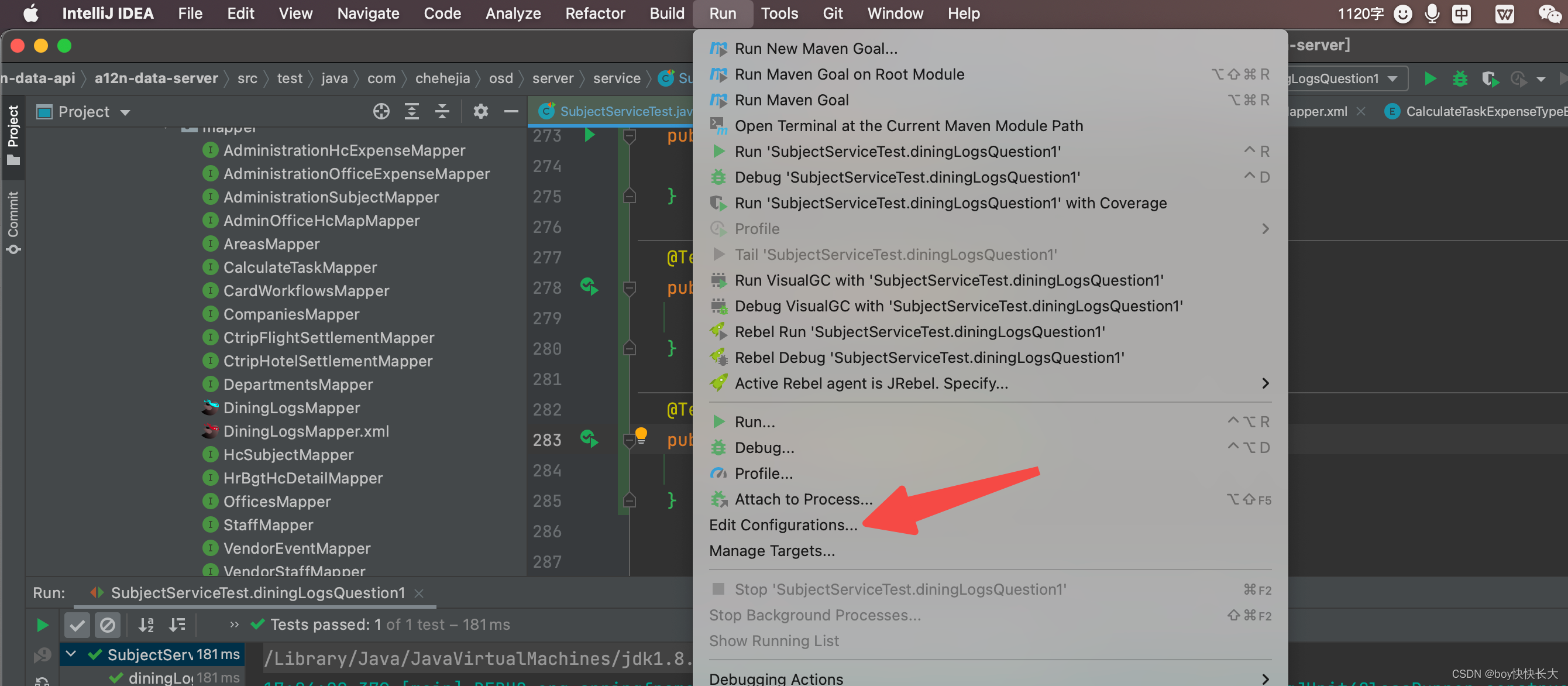
Task: Select Run Maven Goal on Root Module
Action: (x=990, y=74)
